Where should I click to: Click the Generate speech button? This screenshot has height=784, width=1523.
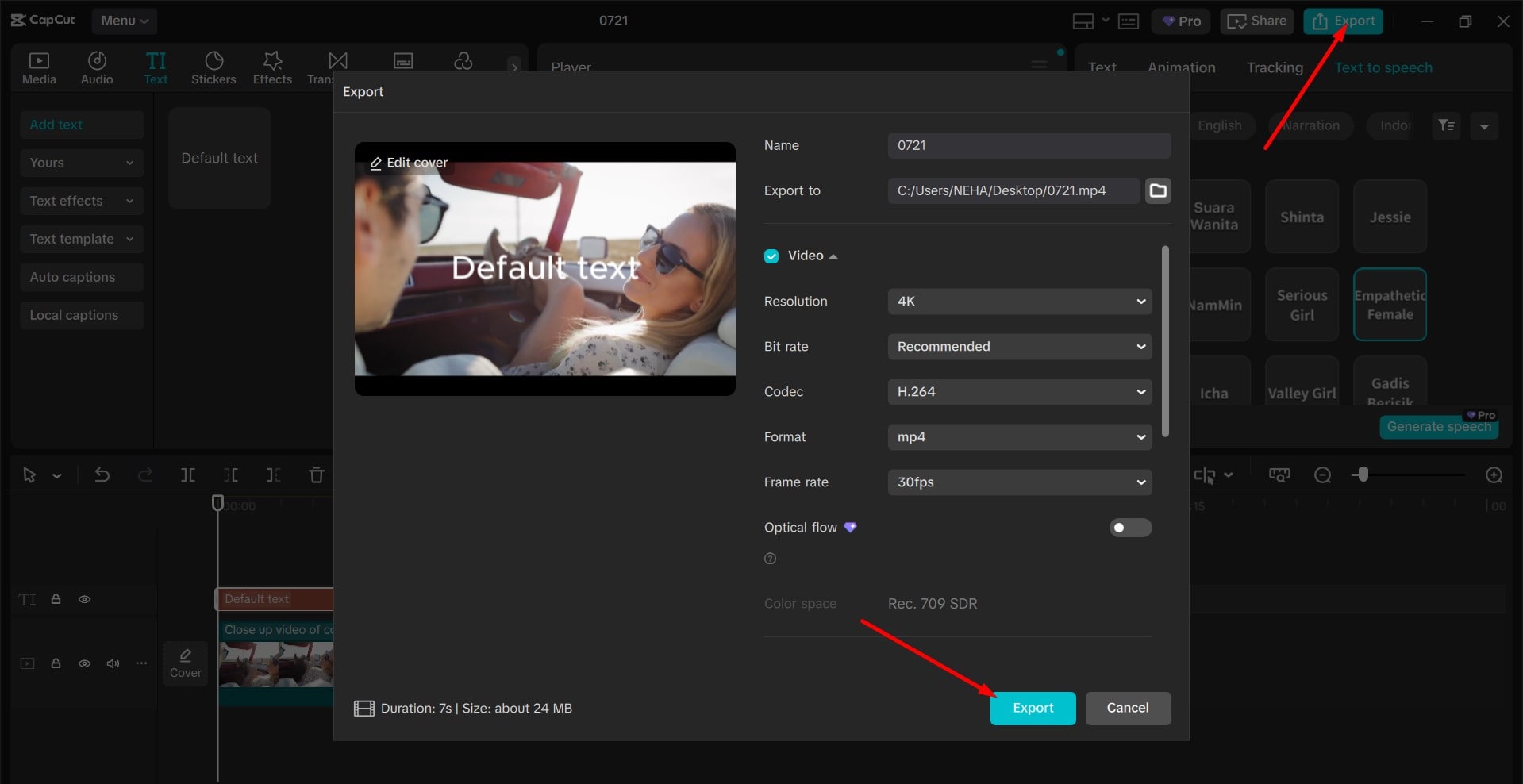pos(1438,426)
